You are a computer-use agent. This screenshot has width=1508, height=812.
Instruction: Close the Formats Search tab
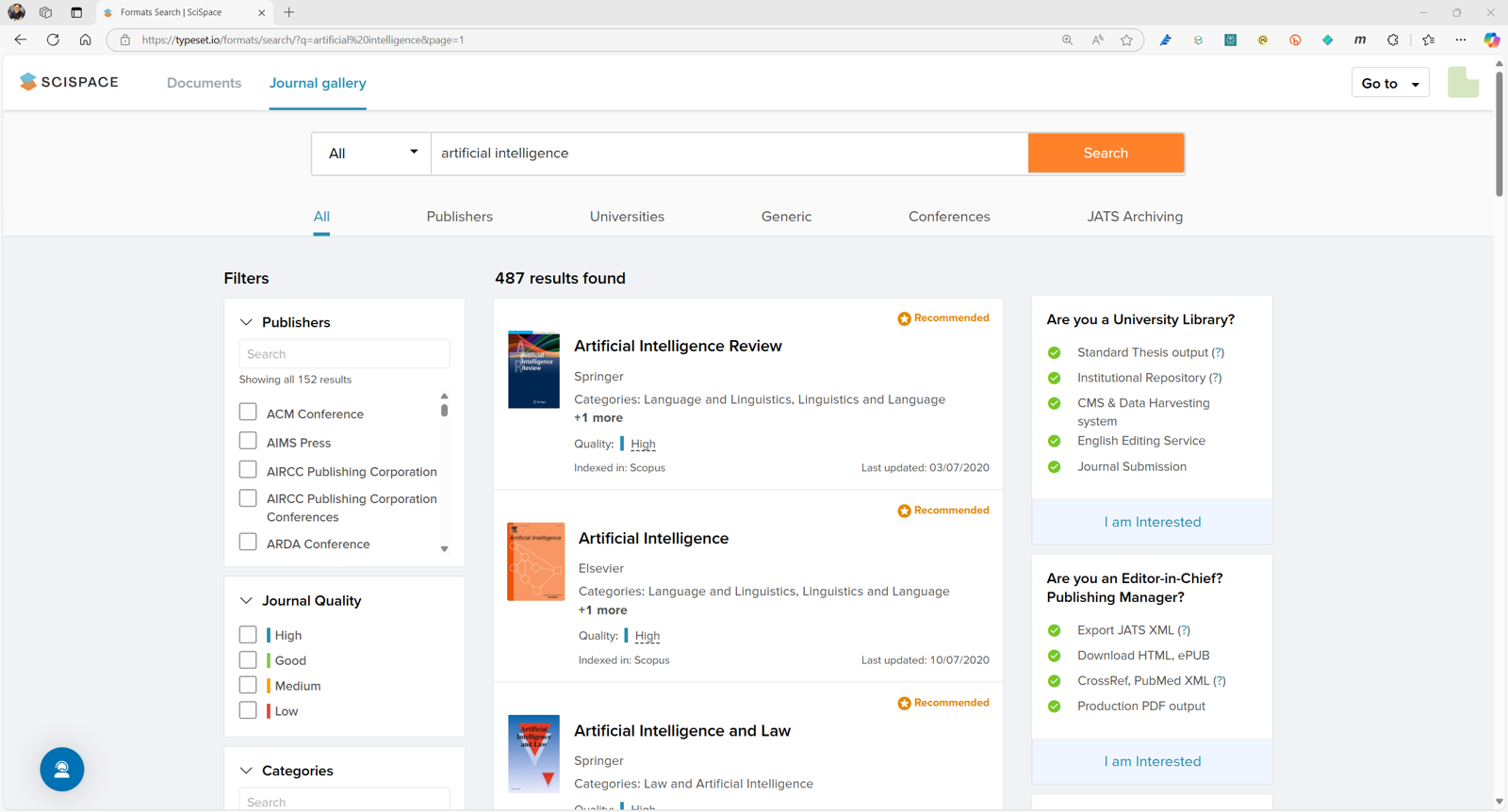coord(261,12)
